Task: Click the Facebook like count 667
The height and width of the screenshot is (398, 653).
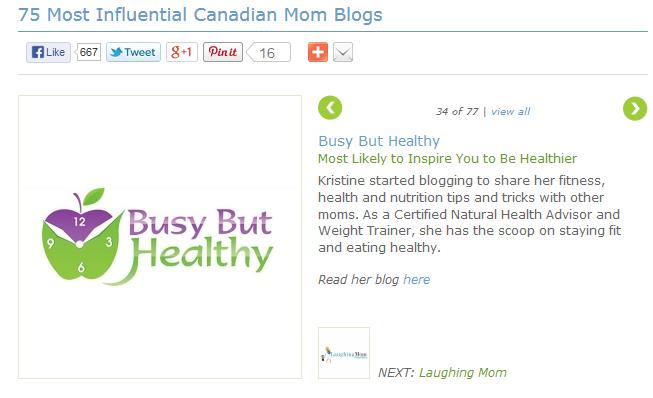Action: pyautogui.click(x=89, y=52)
